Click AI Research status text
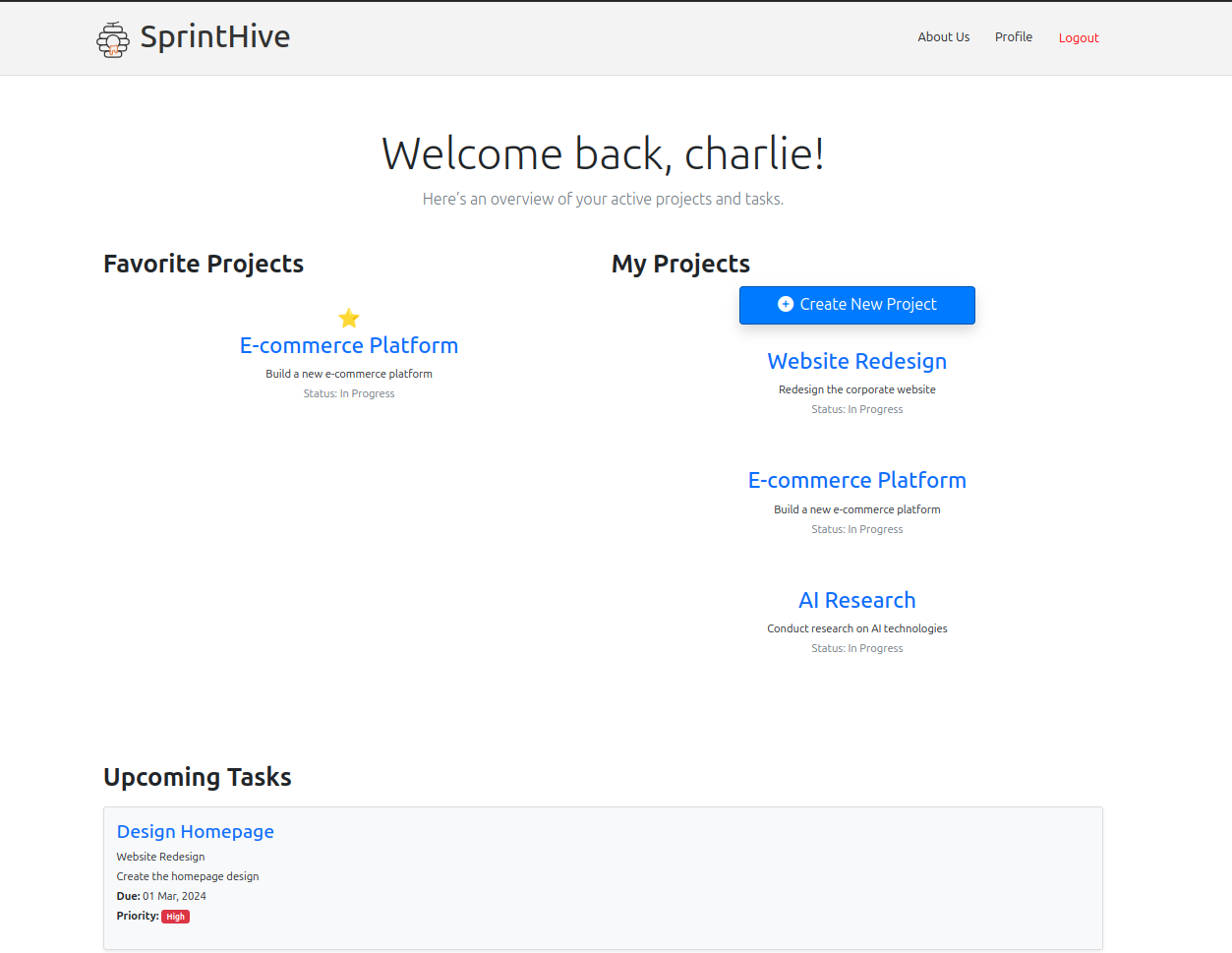Image resolution: width=1232 pixels, height=953 pixels. pos(856,647)
